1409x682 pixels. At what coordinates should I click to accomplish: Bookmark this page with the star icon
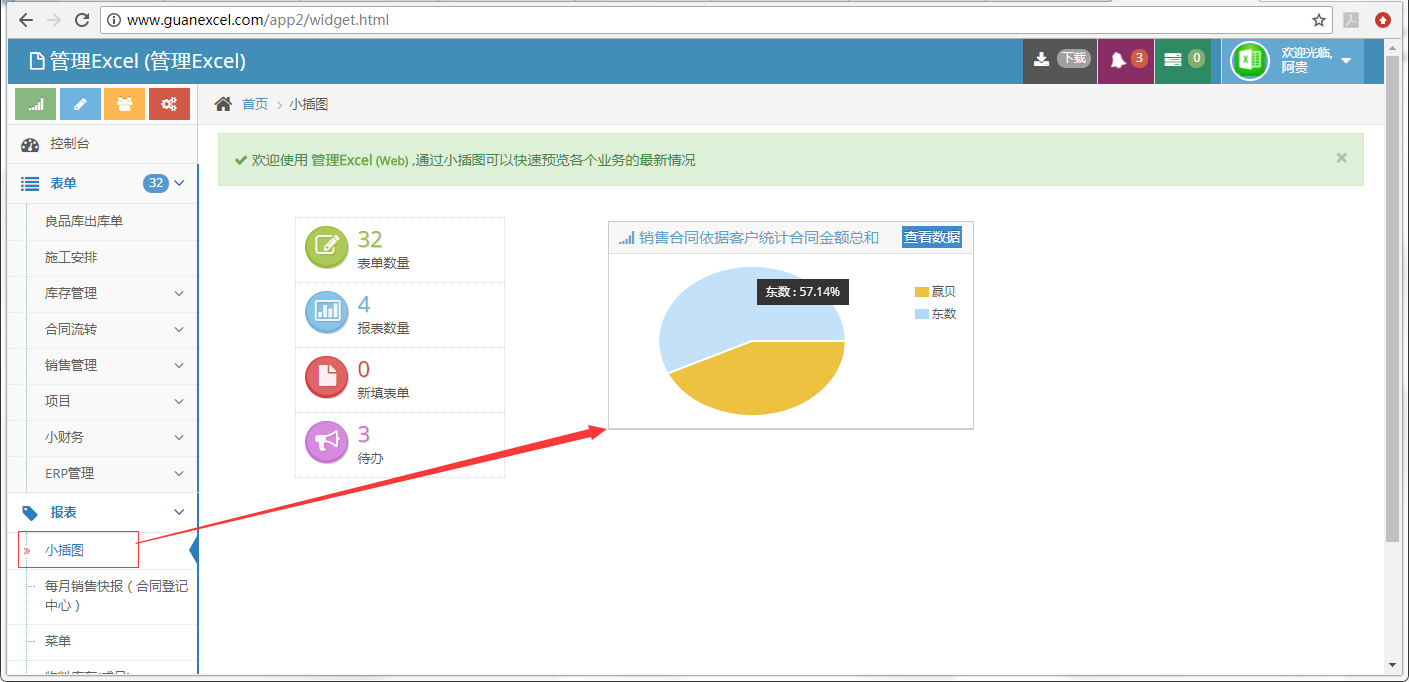(1319, 20)
